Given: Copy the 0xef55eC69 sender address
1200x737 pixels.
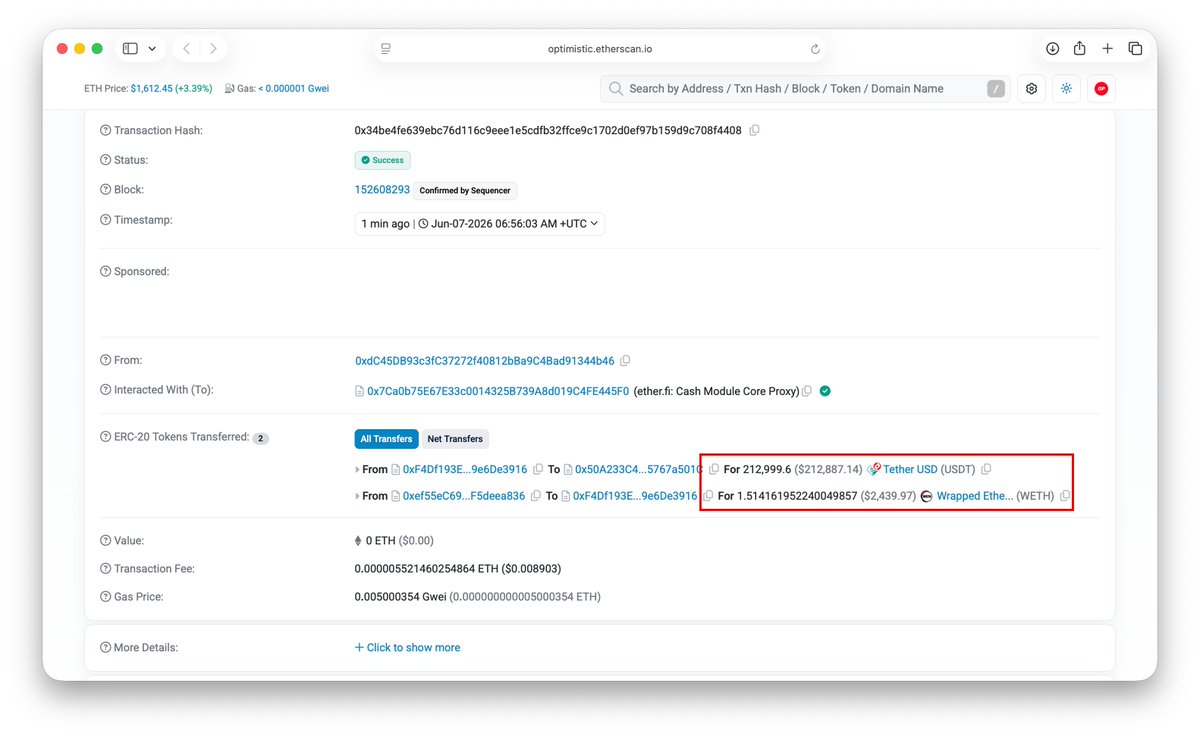Looking at the screenshot, I should pos(536,496).
